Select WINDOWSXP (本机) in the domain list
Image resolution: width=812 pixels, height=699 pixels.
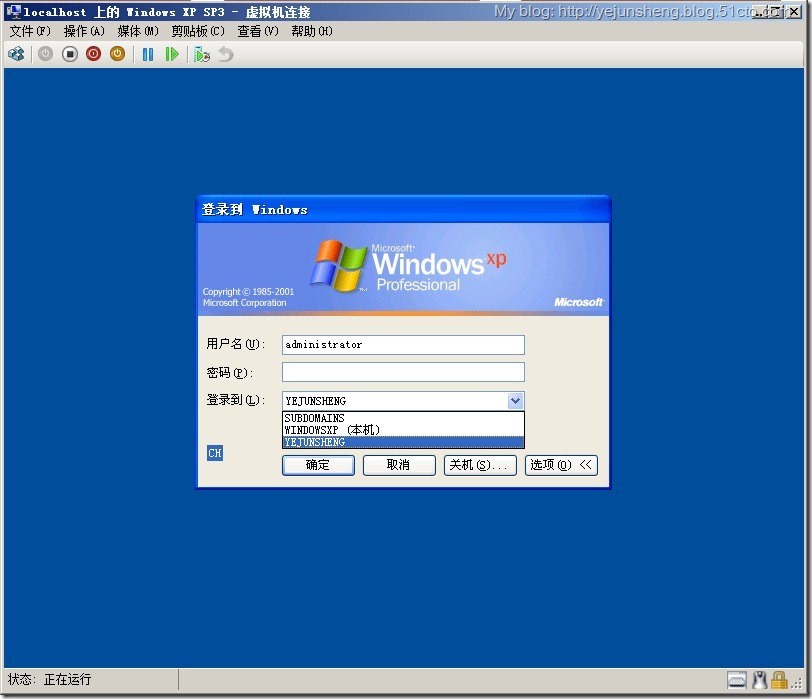(403, 430)
